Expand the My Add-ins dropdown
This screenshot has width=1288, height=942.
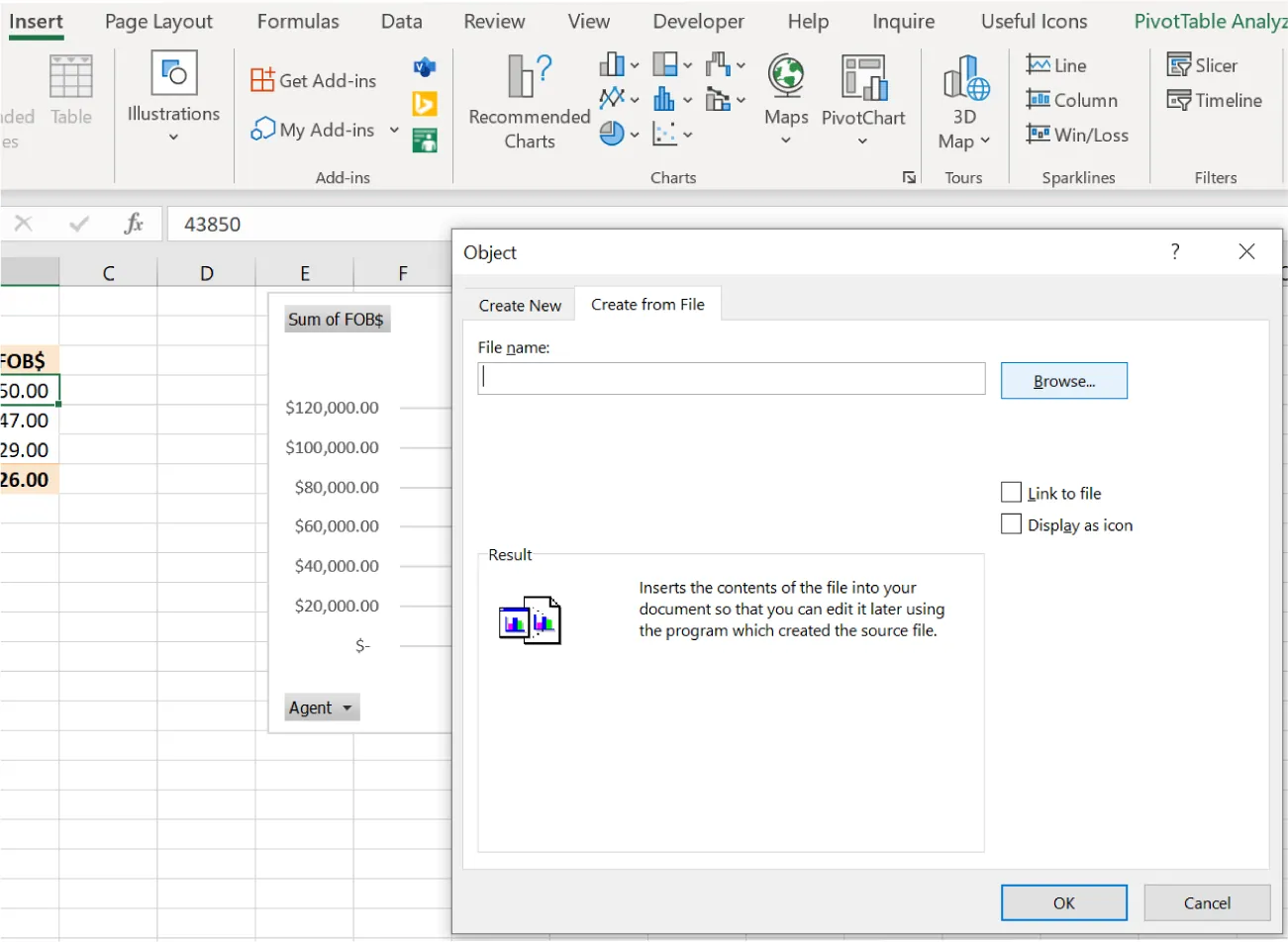(x=394, y=130)
